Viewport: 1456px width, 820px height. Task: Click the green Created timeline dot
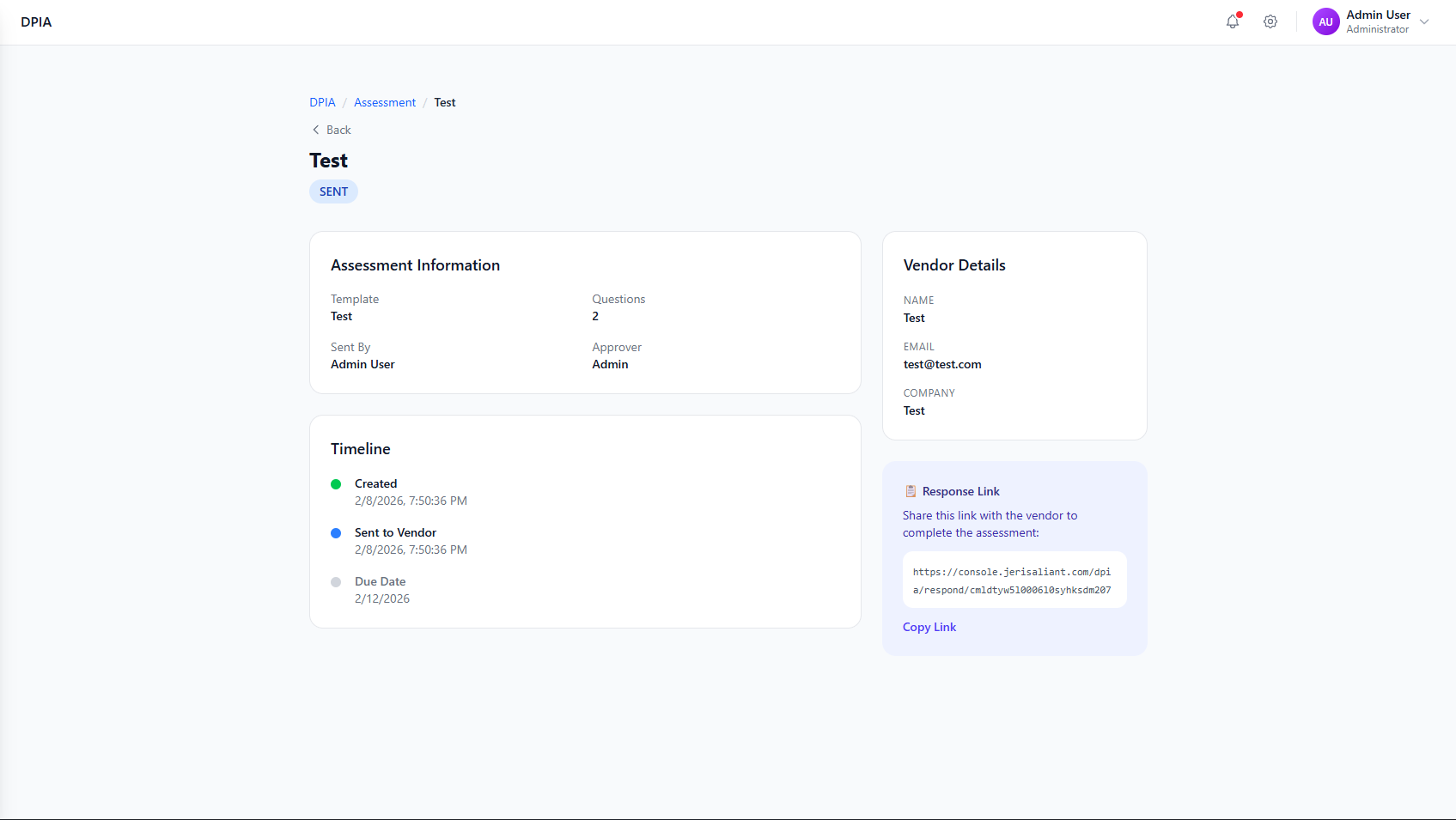coord(336,484)
